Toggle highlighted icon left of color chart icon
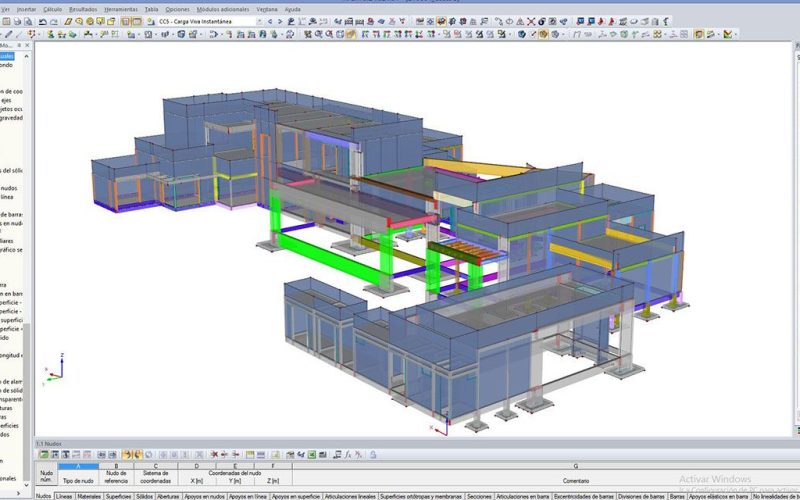Image resolution: width=800 pixels, height=500 pixels. (x=699, y=34)
